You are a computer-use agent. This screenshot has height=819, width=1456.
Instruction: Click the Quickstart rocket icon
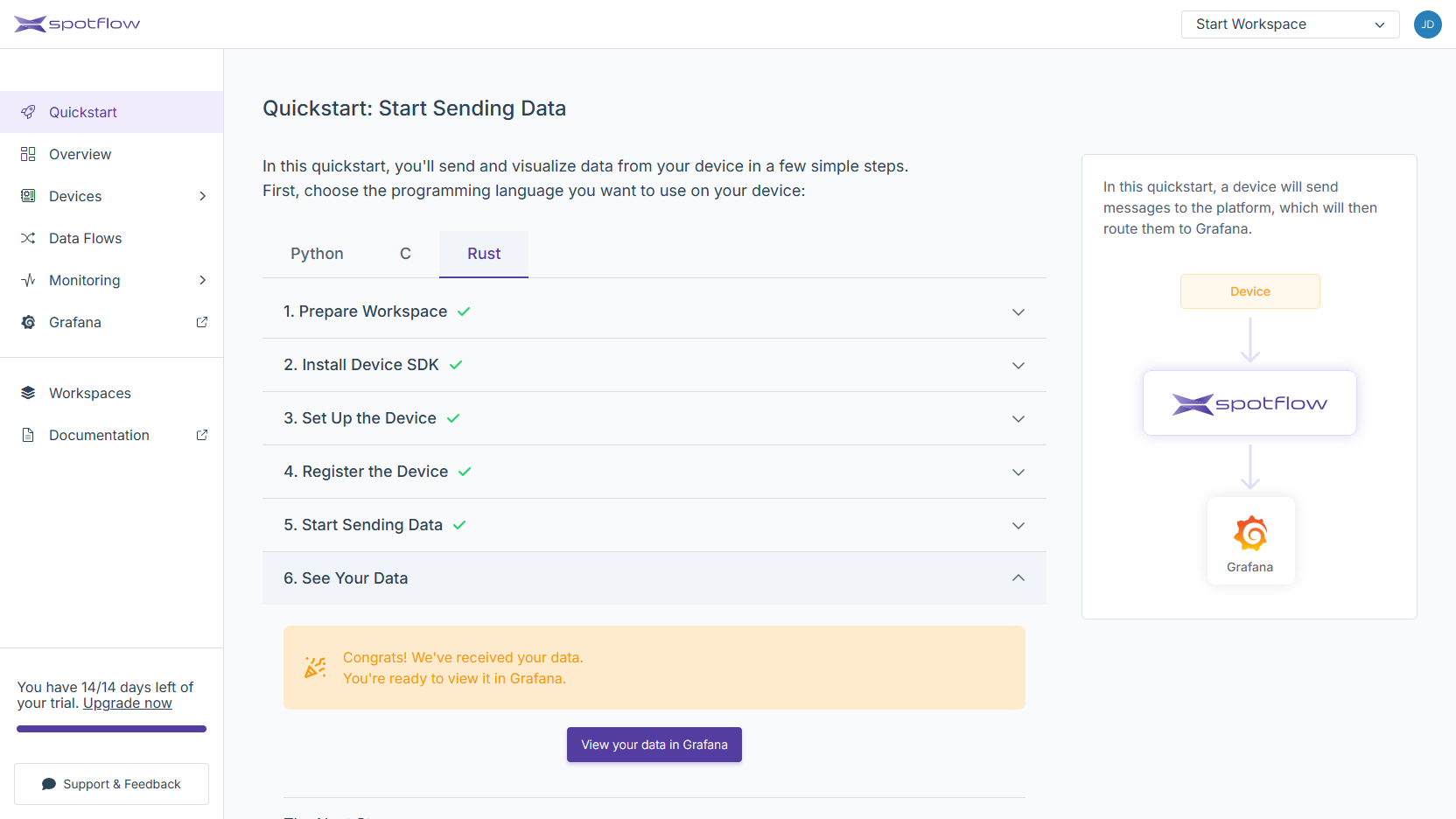(x=28, y=112)
